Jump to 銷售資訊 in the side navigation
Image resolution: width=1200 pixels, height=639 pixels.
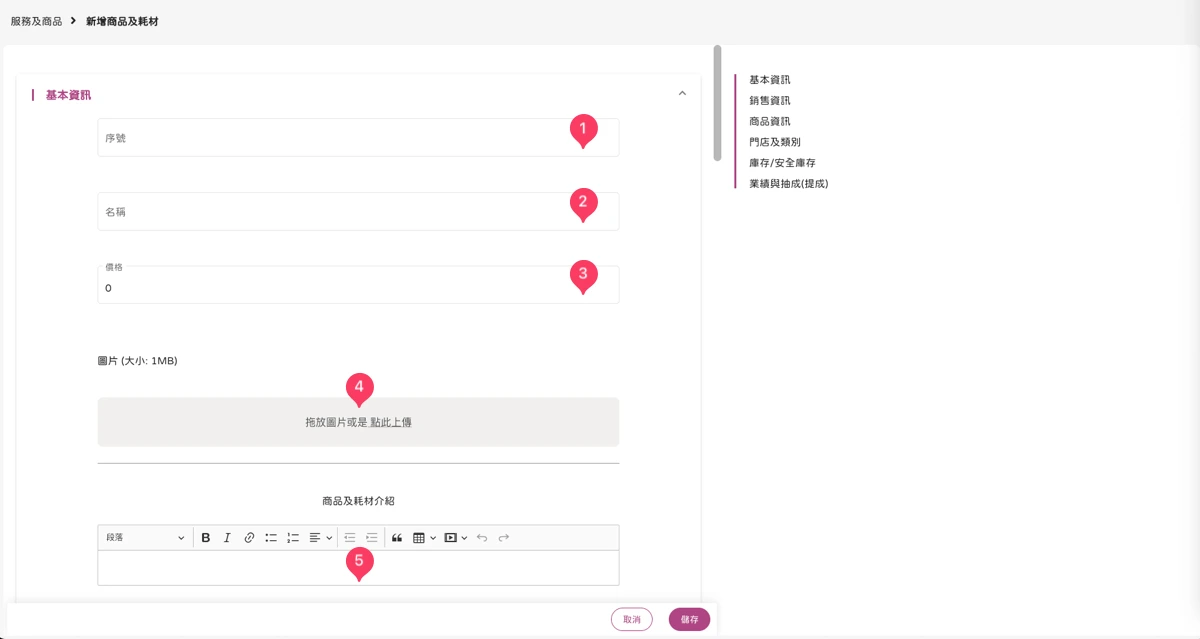pyautogui.click(x=770, y=101)
